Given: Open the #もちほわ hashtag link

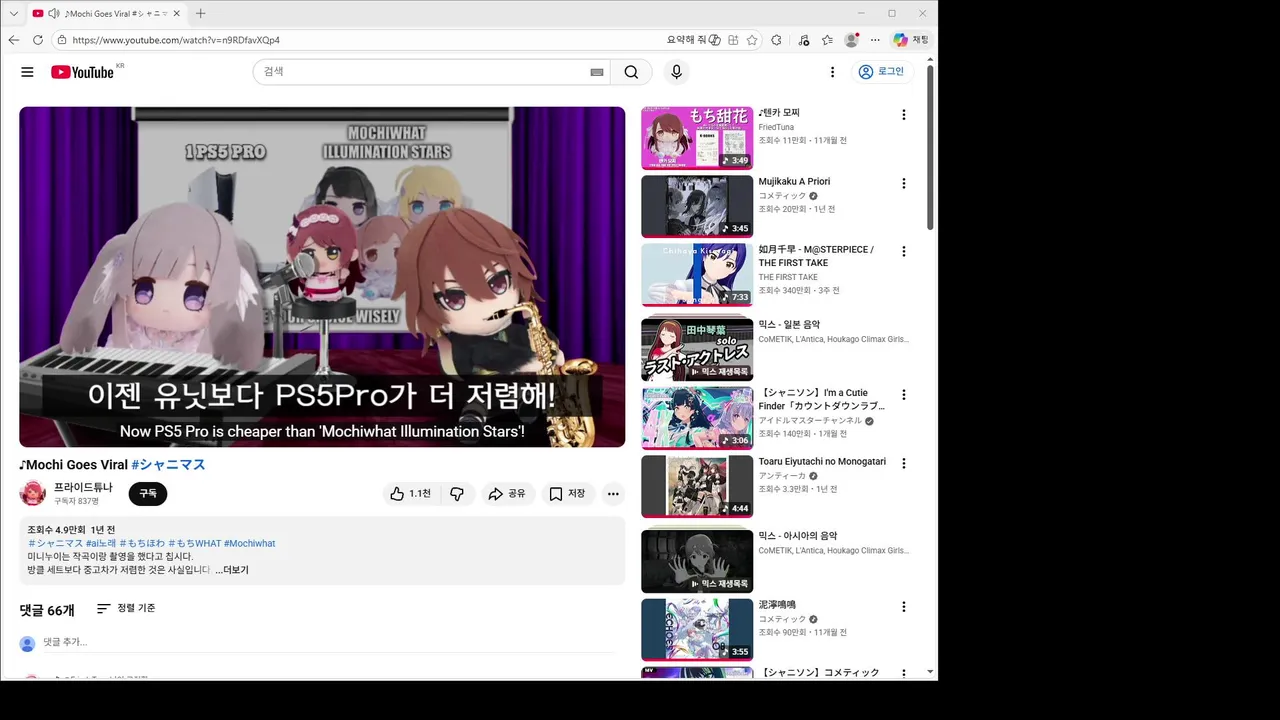Looking at the screenshot, I should point(142,543).
